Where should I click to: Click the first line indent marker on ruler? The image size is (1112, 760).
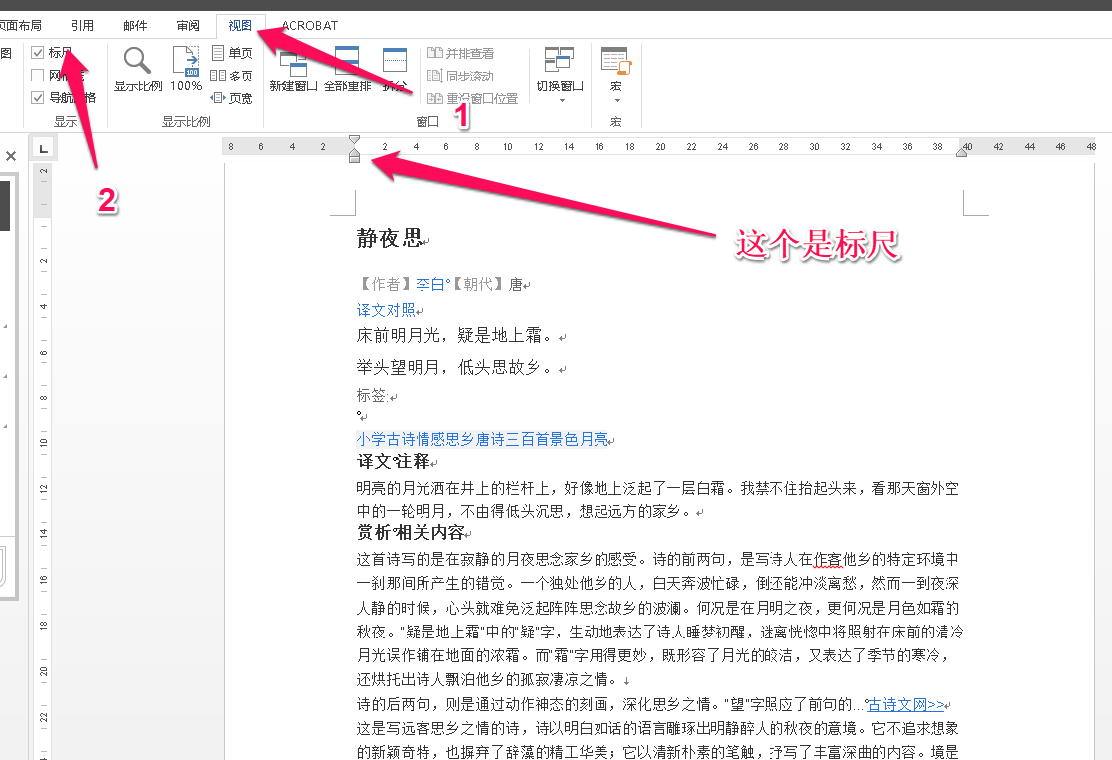pos(355,140)
